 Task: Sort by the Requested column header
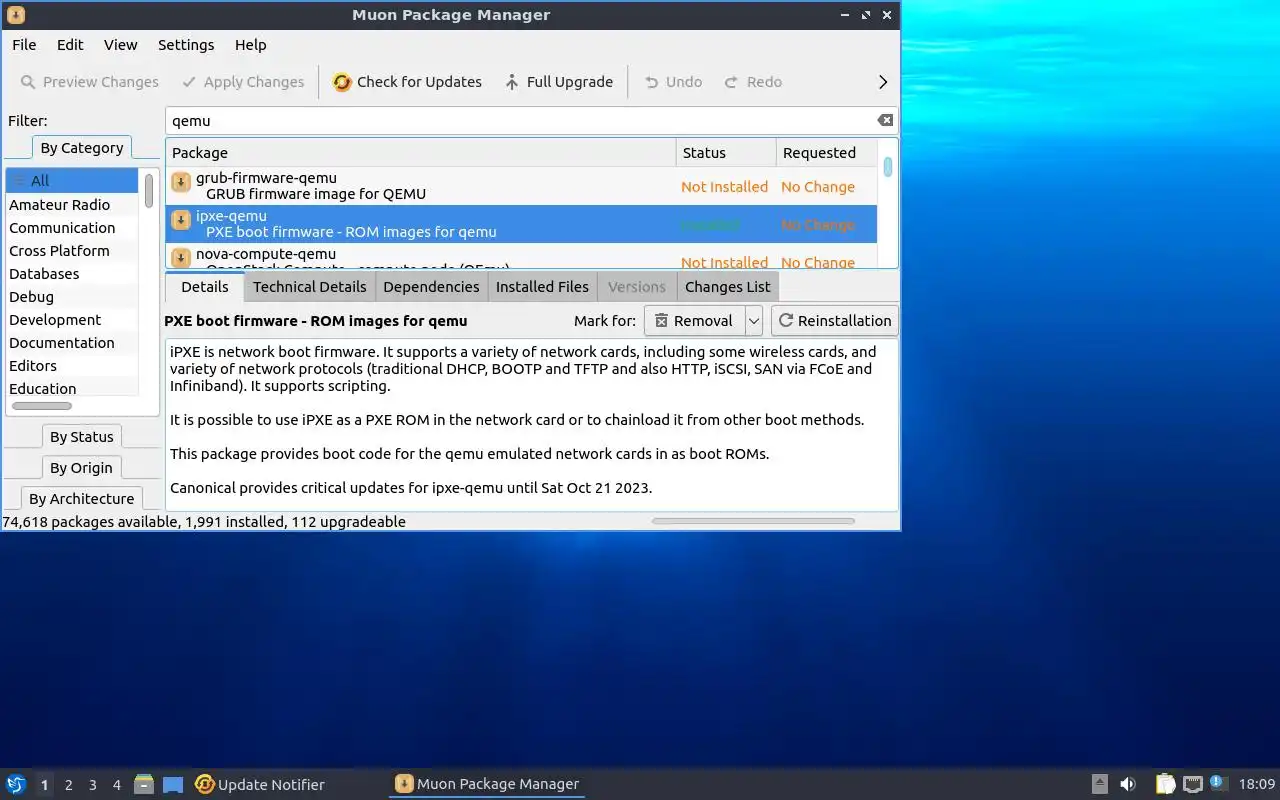tap(826, 153)
